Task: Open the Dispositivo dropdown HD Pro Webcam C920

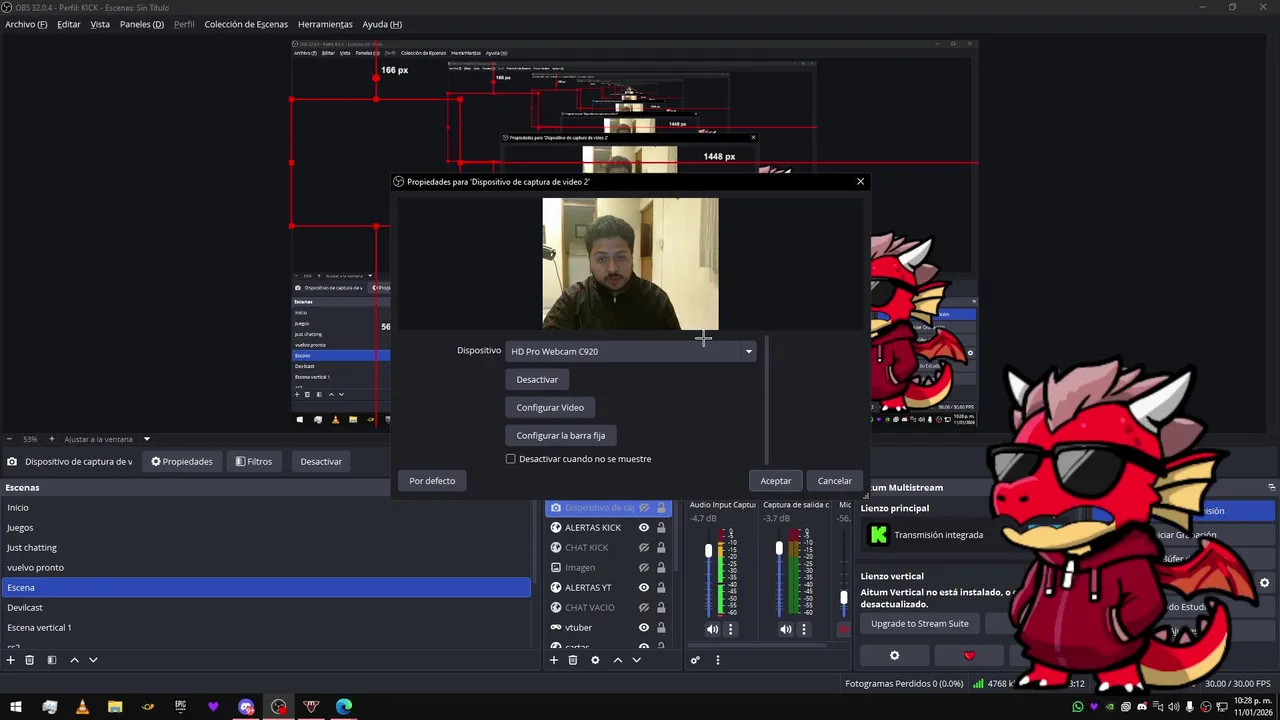Action: (631, 351)
